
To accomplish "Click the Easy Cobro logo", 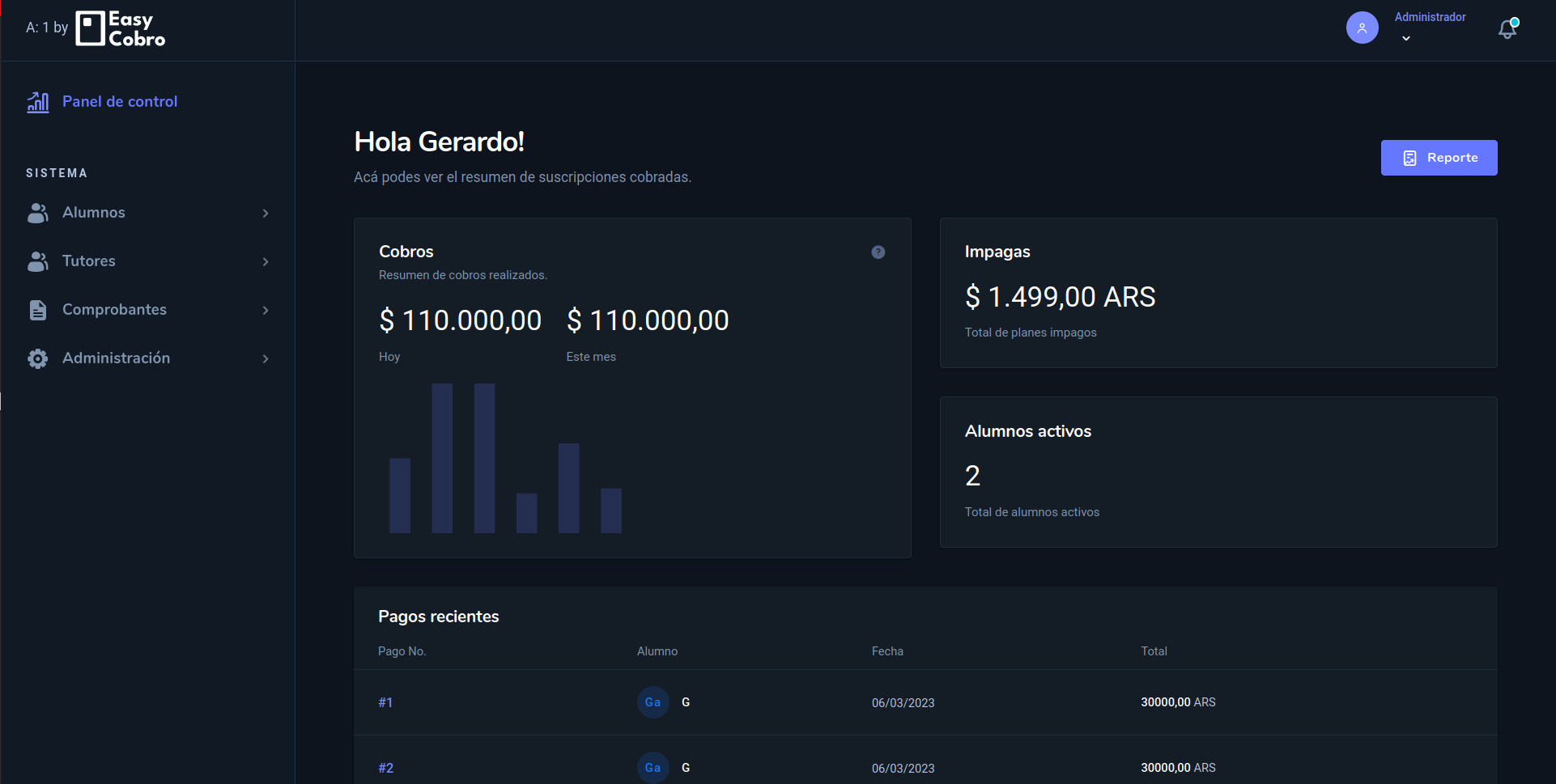I will (121, 28).
